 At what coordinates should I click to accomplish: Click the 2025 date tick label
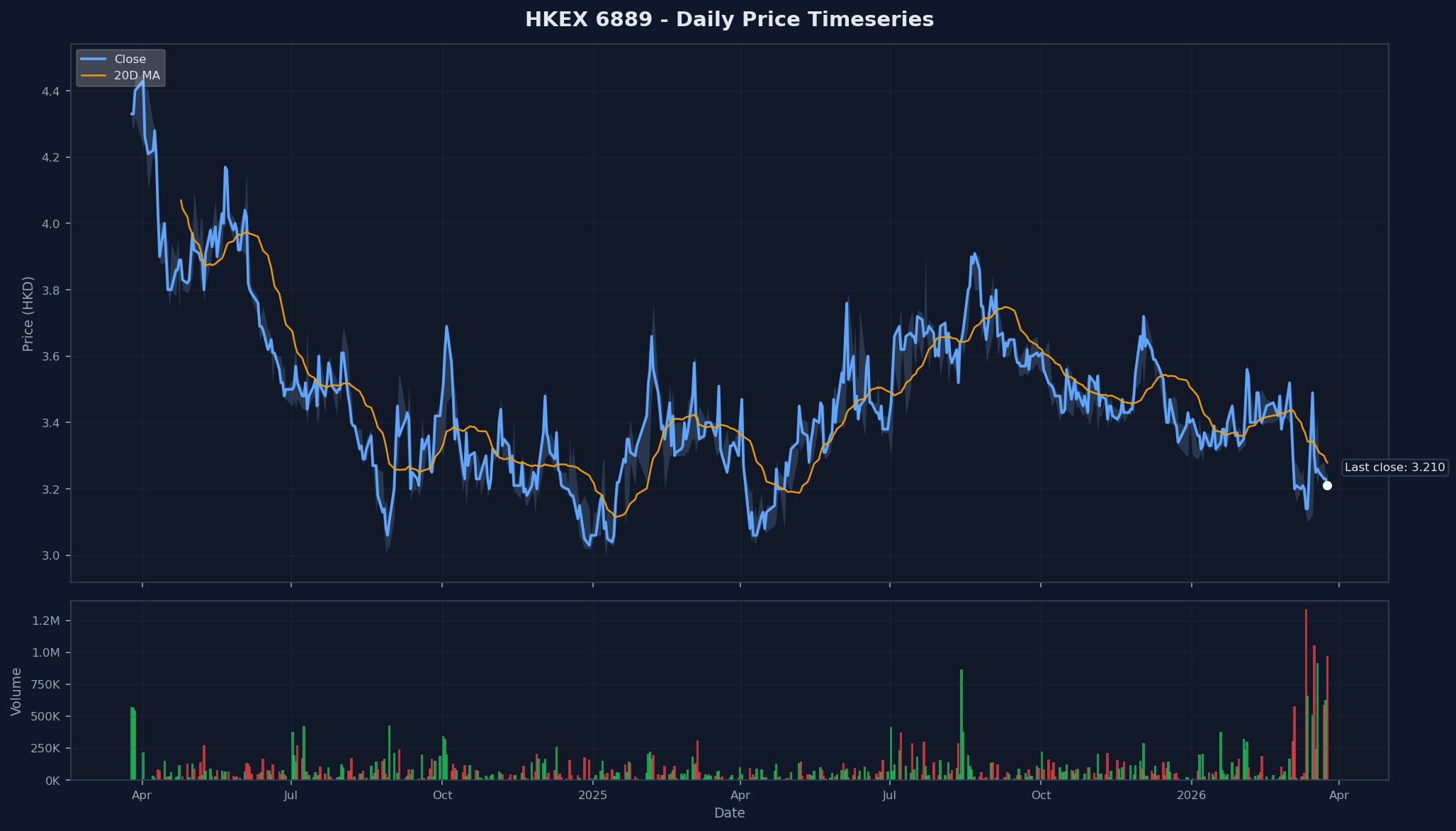593,796
